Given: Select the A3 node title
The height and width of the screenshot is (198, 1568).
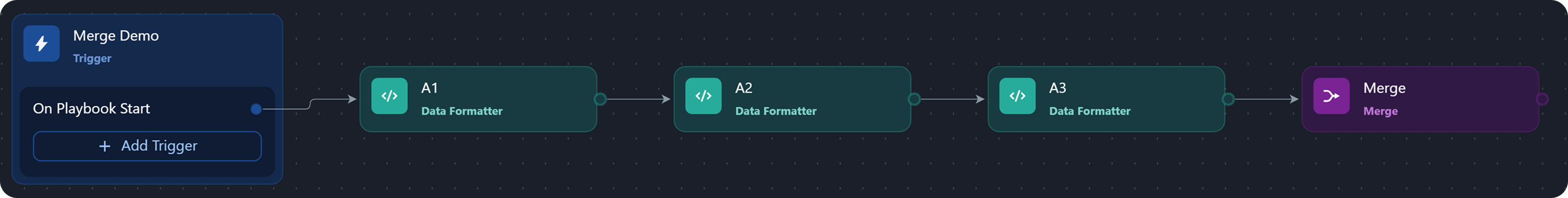Looking at the screenshot, I should tap(1058, 88).
